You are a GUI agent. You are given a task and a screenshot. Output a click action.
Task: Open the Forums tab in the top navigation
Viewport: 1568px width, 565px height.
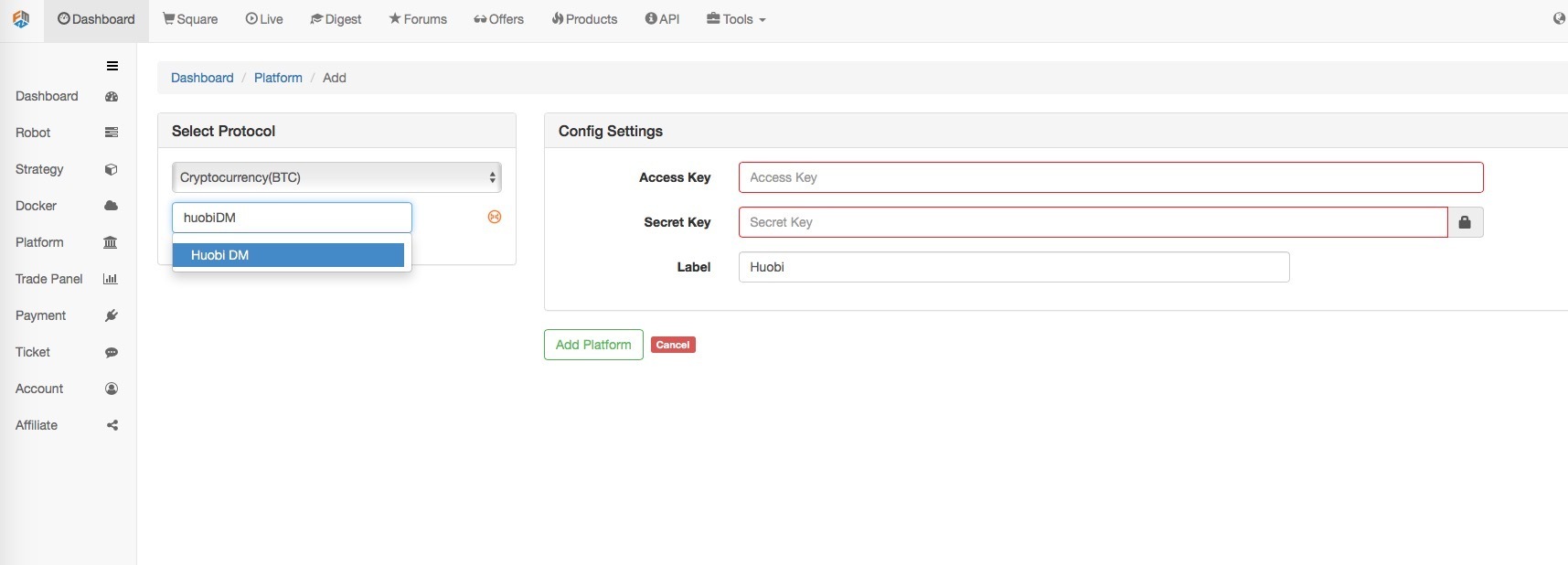418,19
